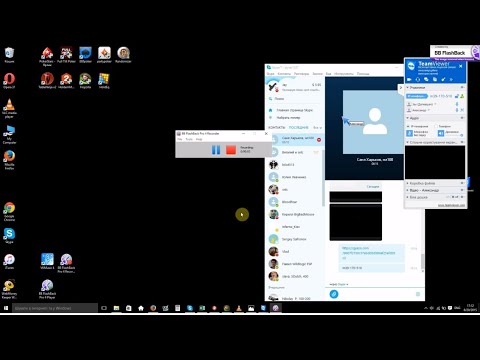Open iTunes desktop icon

pyautogui.click(x=9, y=262)
